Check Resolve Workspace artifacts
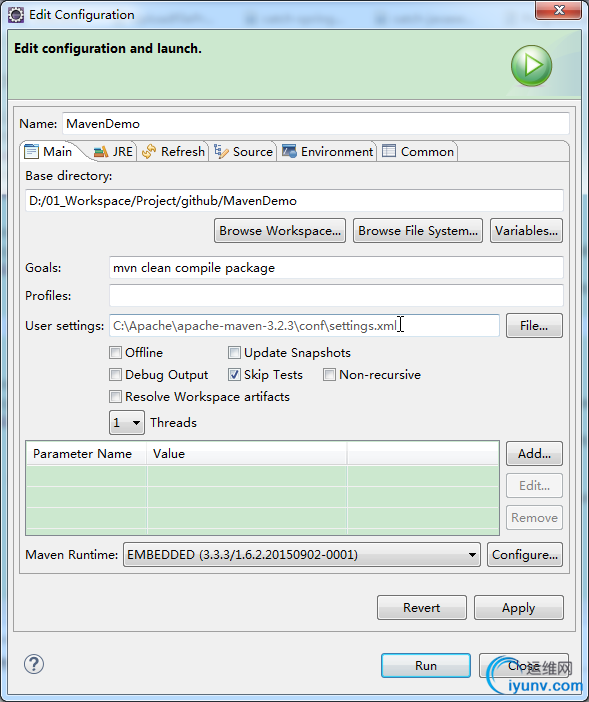 click(115, 397)
